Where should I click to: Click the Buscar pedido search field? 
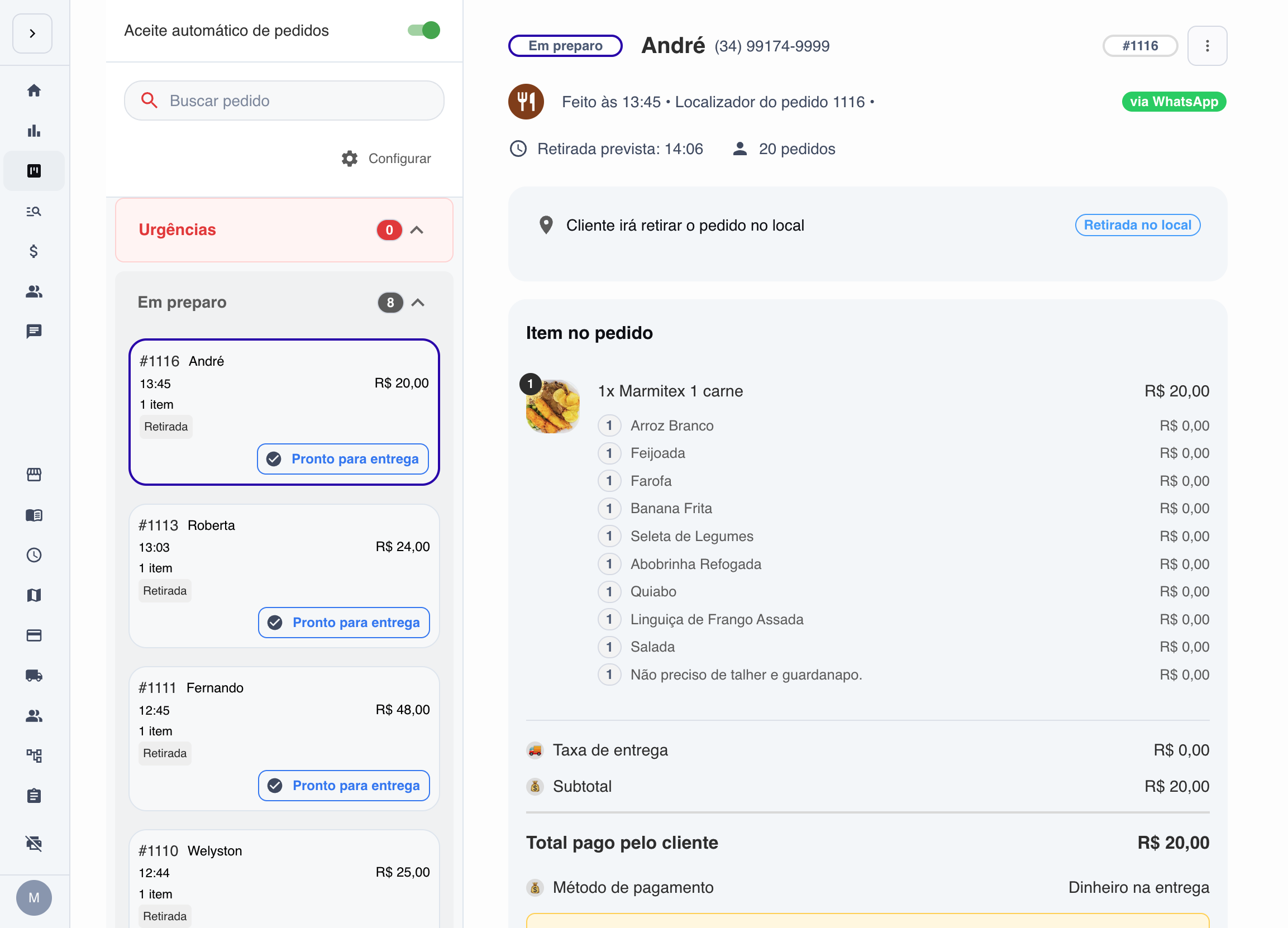click(x=284, y=101)
